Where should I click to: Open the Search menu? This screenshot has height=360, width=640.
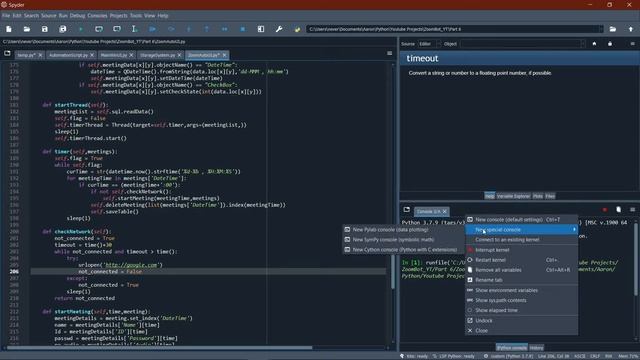coord(31,16)
